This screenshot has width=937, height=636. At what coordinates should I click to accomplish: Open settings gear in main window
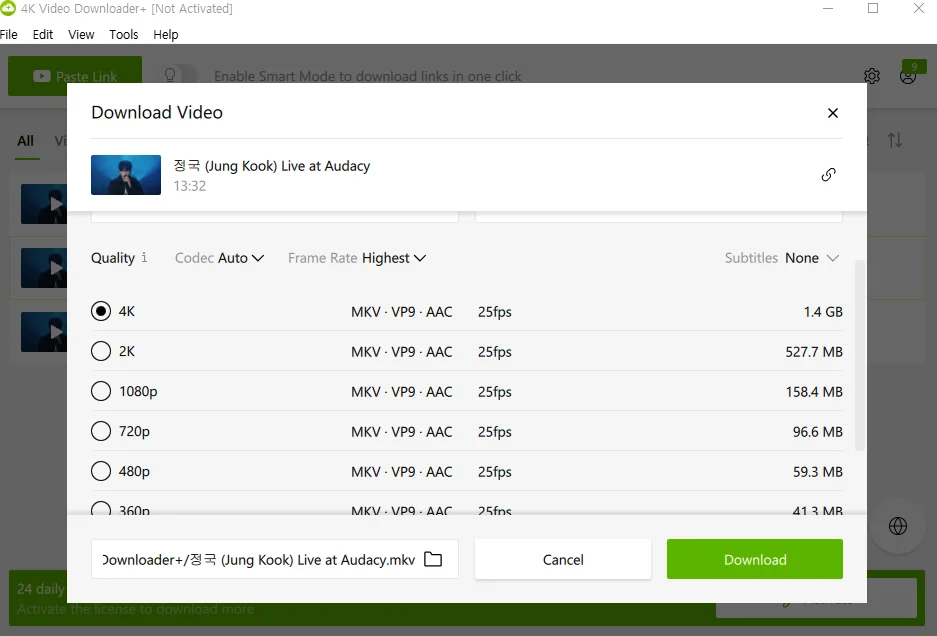pos(872,76)
